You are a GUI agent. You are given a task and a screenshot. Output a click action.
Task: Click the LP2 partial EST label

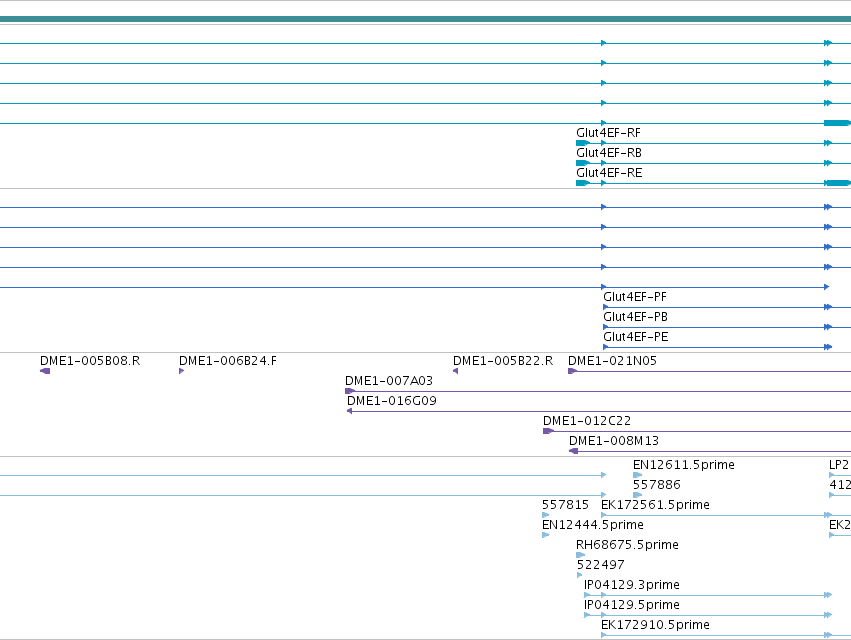tap(839, 465)
